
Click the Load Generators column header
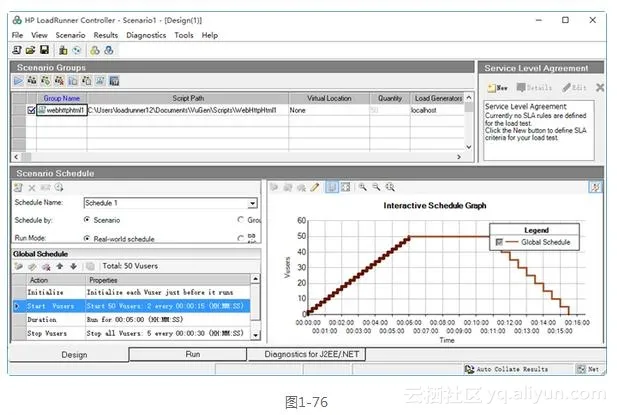coord(438,98)
